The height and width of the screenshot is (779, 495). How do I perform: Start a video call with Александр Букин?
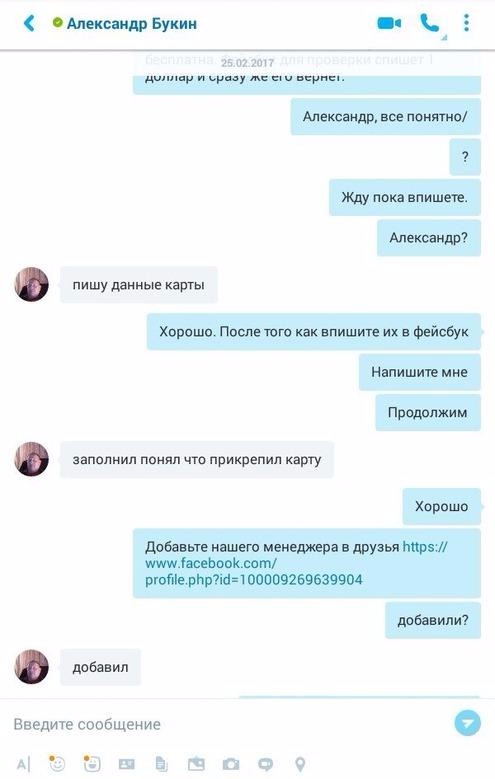389,23
